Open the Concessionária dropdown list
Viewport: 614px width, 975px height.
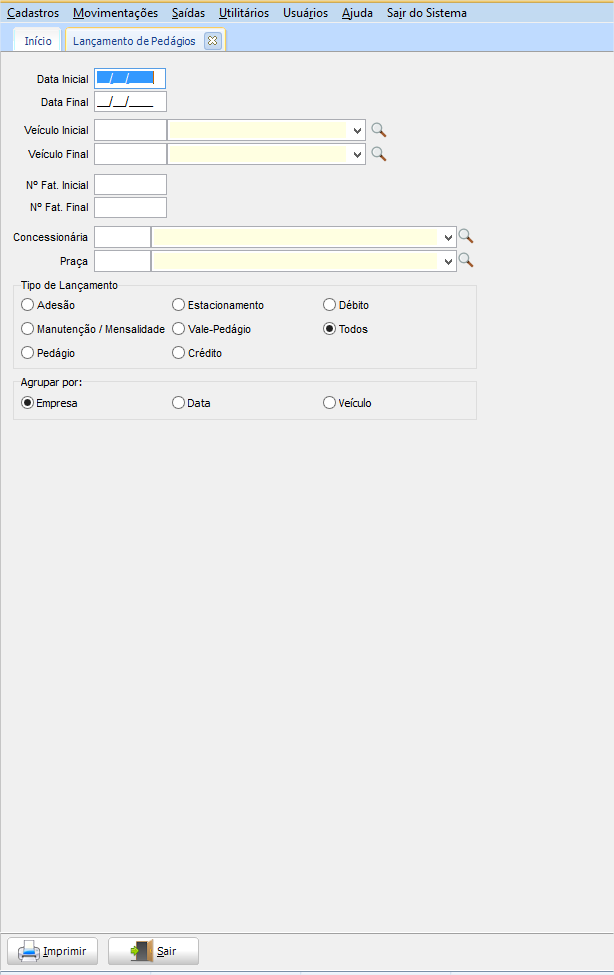click(447, 237)
